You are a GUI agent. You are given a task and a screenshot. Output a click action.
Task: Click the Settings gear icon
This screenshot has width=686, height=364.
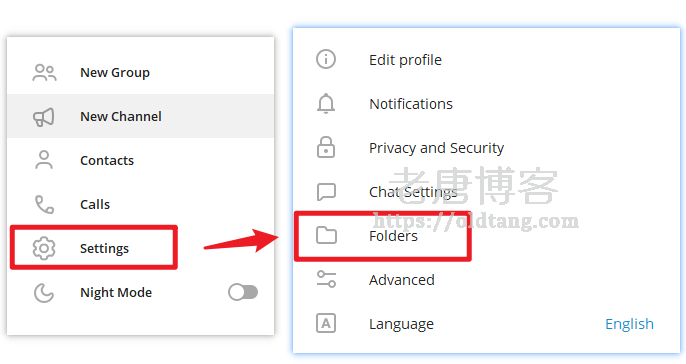tap(44, 248)
